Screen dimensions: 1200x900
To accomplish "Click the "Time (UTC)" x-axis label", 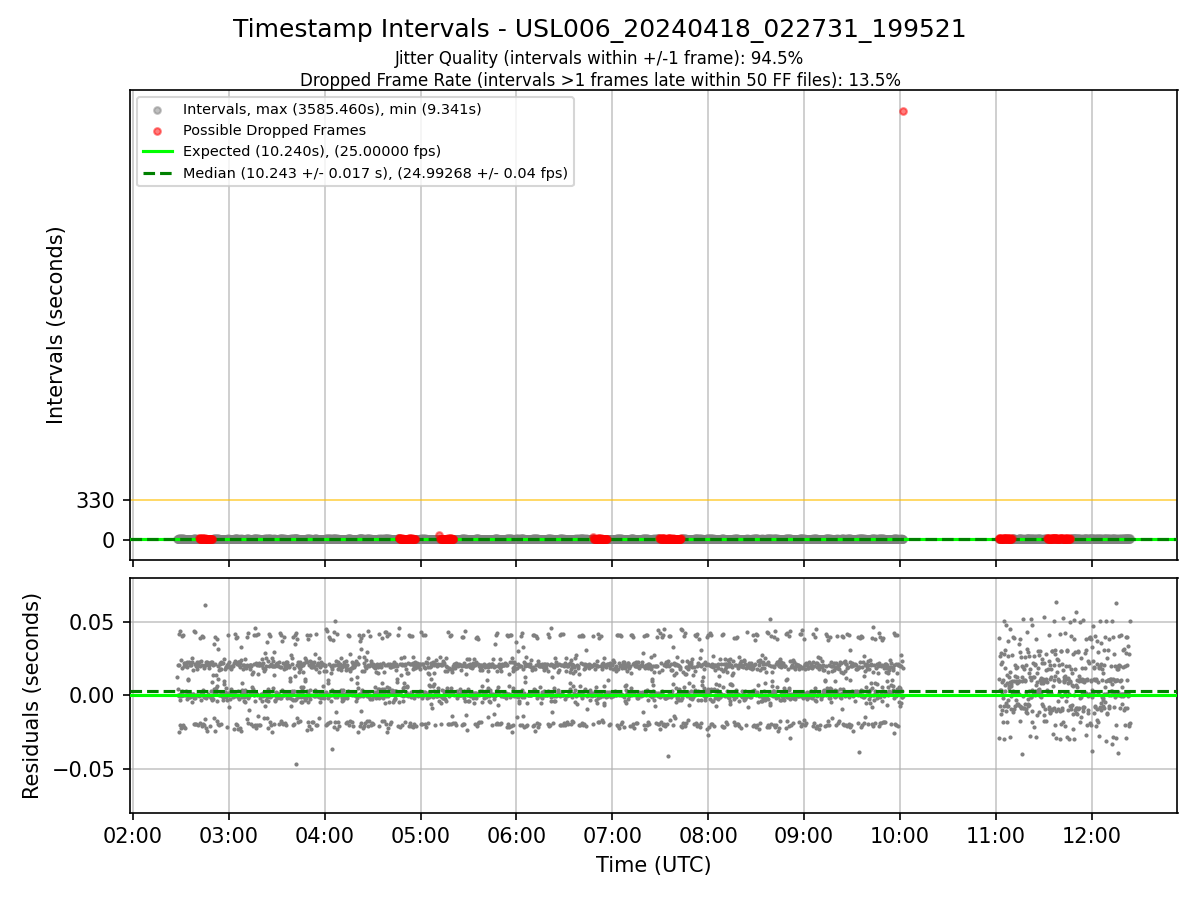I will pyautogui.click(x=654, y=865).
